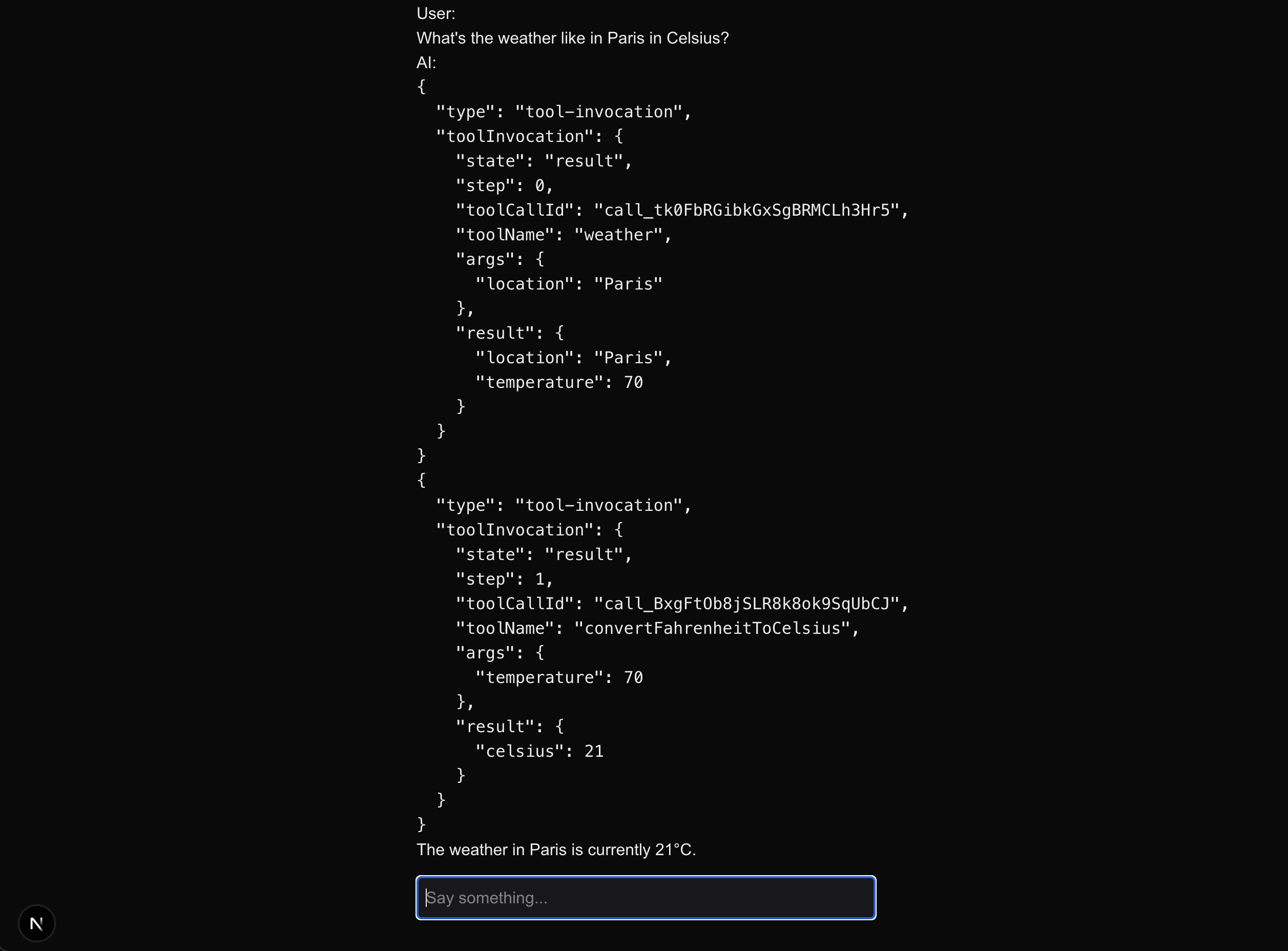Click the toolCallId ending in 'Lh3Hr5'
Image resolution: width=1288 pixels, height=951 pixels.
tap(681, 210)
